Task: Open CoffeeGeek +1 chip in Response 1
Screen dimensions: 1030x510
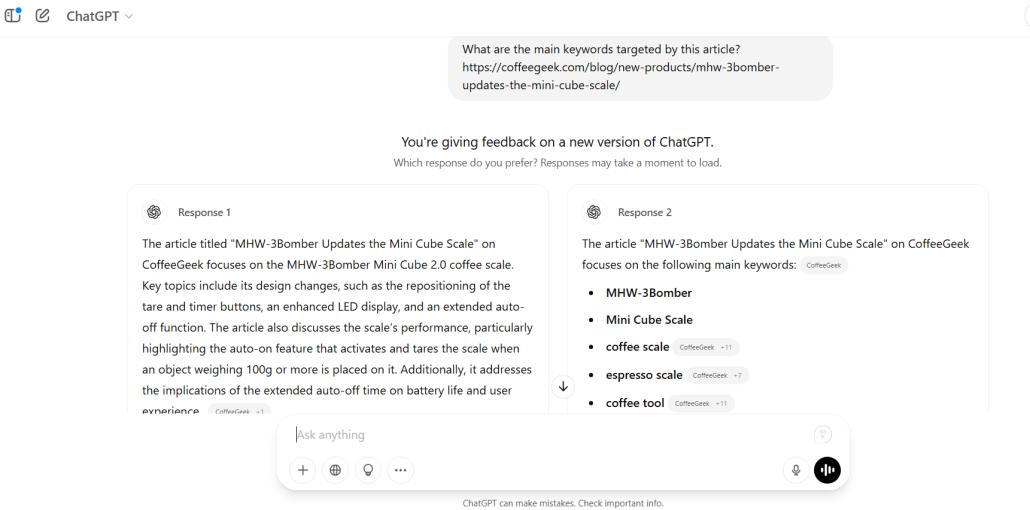Action: pyautogui.click(x=239, y=411)
